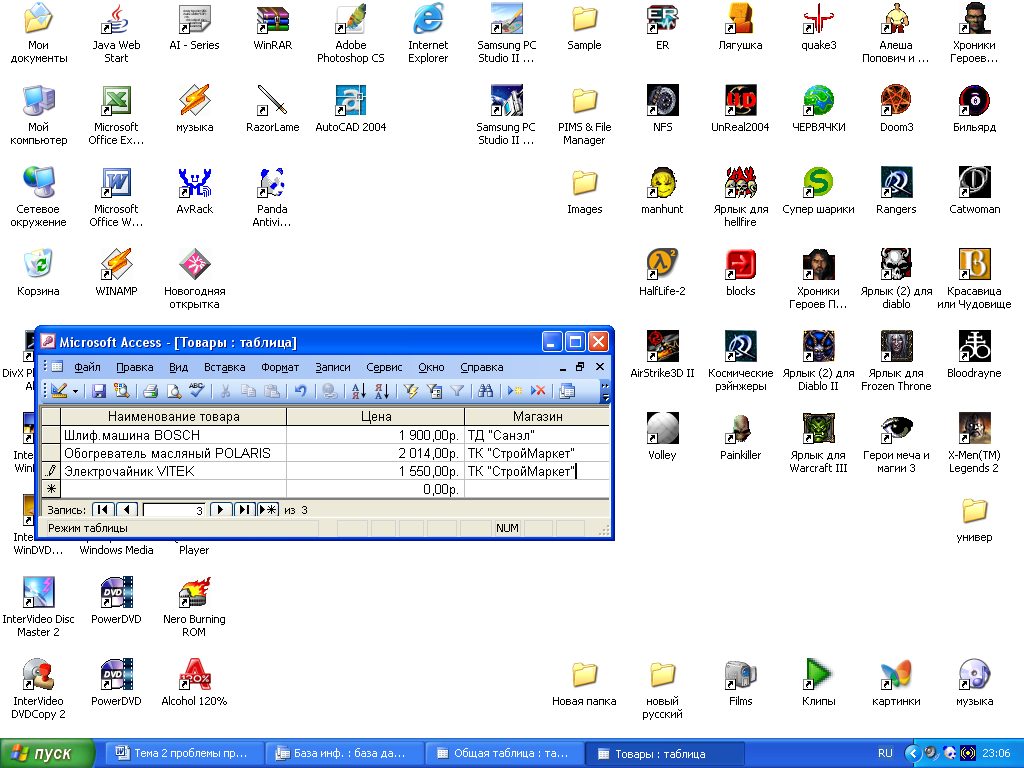This screenshot has height=768, width=1024.
Task: Click the file search icon in Access toolbar
Action: [121, 391]
